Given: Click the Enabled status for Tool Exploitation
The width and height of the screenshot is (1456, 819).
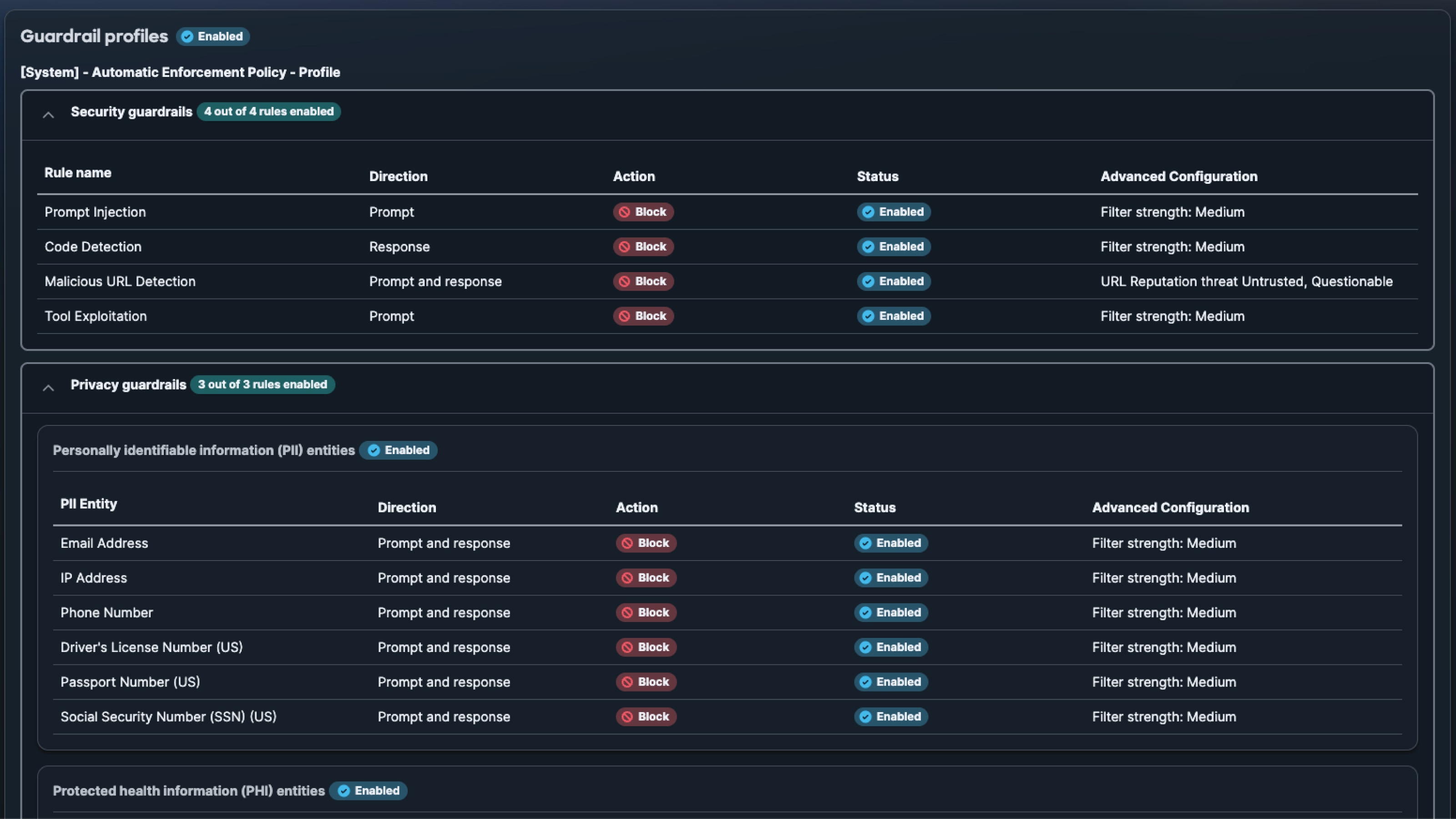Looking at the screenshot, I should coord(894,316).
